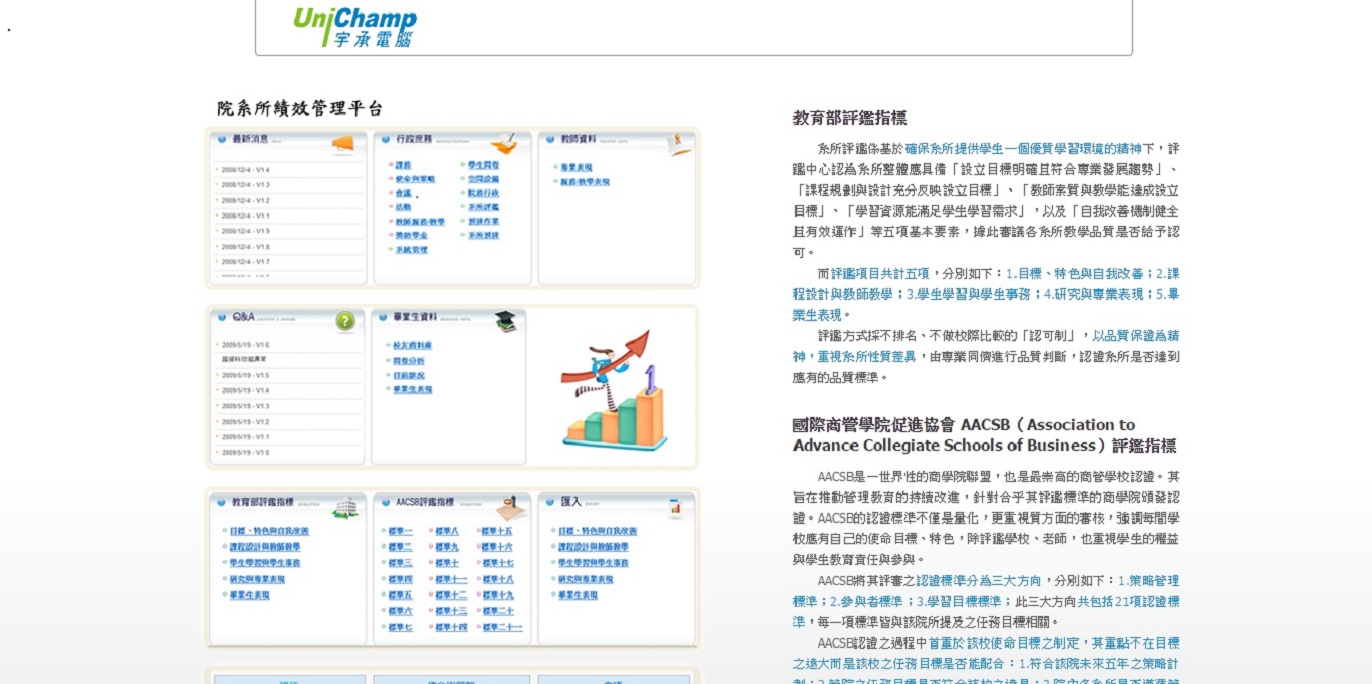The image size is (1372, 684).
Task: Click the graduation cap icon in 畢業生資料
Action: [x=507, y=321]
